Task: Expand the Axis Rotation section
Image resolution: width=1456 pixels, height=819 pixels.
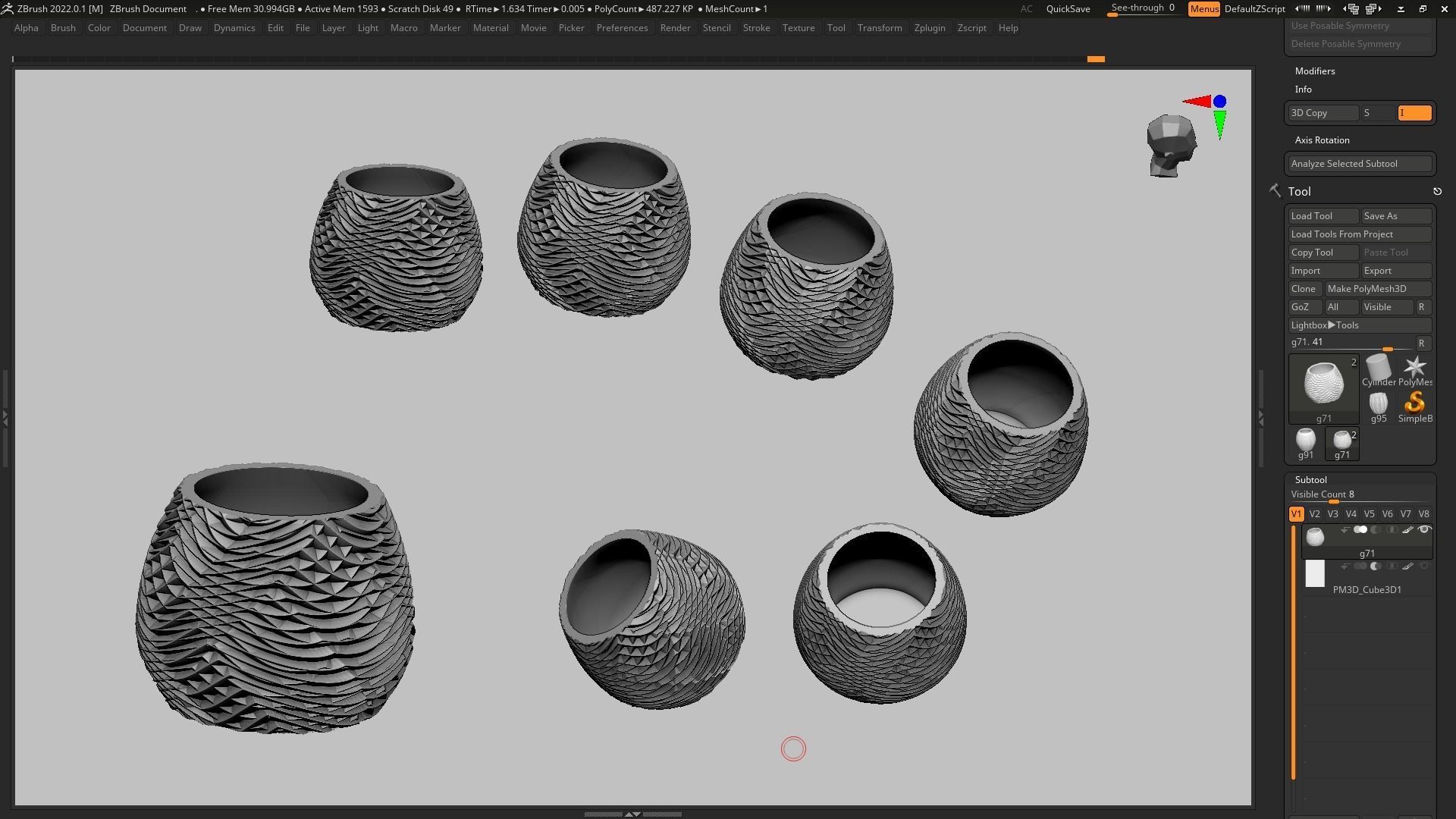Action: click(x=1322, y=140)
